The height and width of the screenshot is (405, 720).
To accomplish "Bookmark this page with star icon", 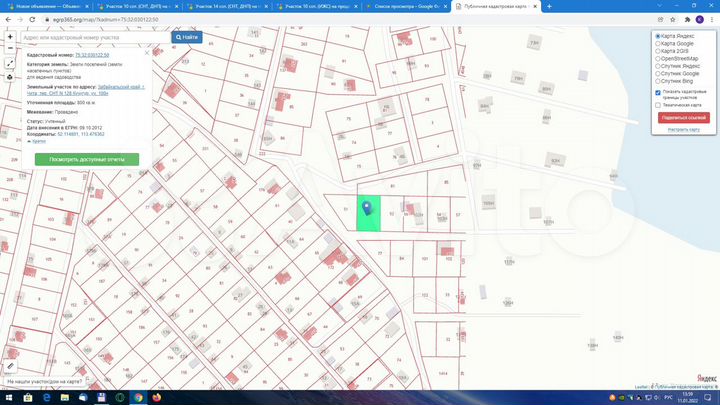I will coord(673,19).
